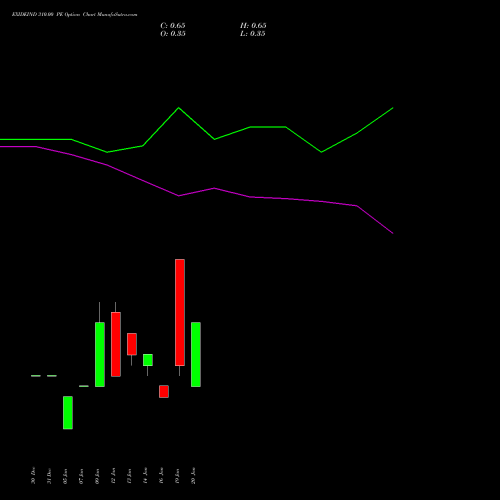The height and width of the screenshot is (500, 500).
Task: Click the low value L: 0.35
Action: click(x=253, y=34)
